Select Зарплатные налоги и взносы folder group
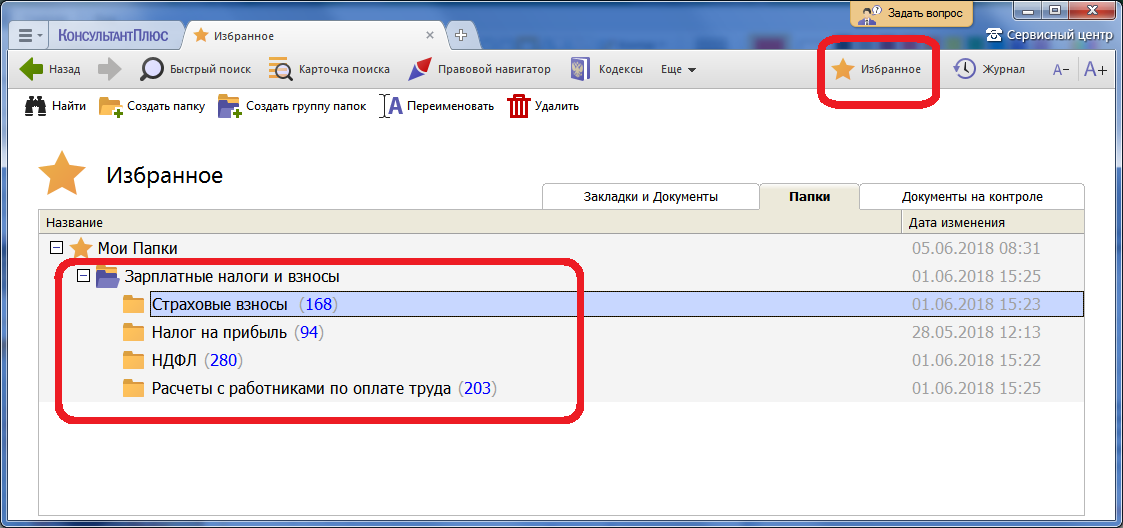1123x528 pixels. pyautogui.click(x=232, y=276)
